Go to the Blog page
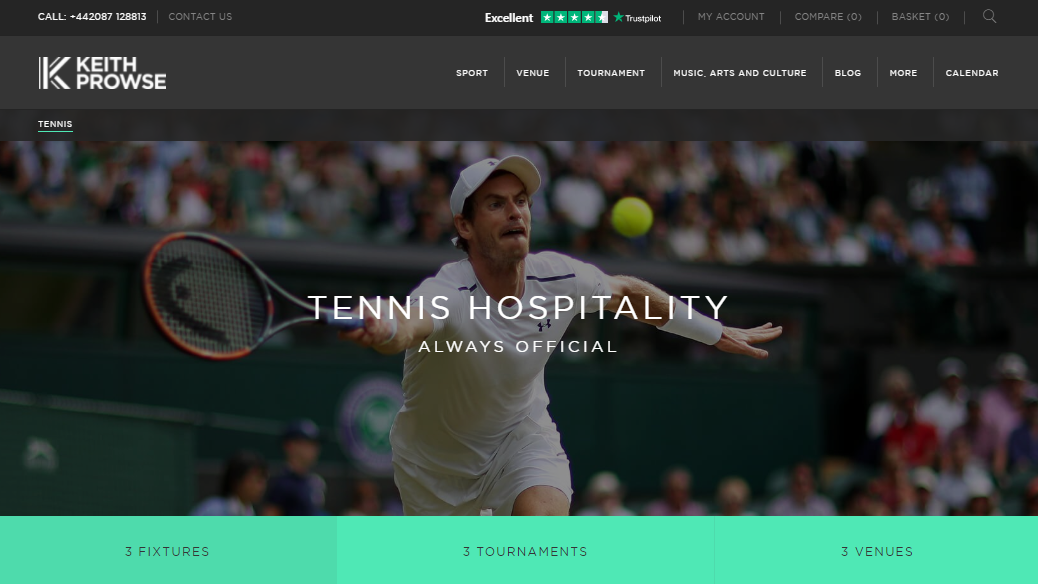 847,73
